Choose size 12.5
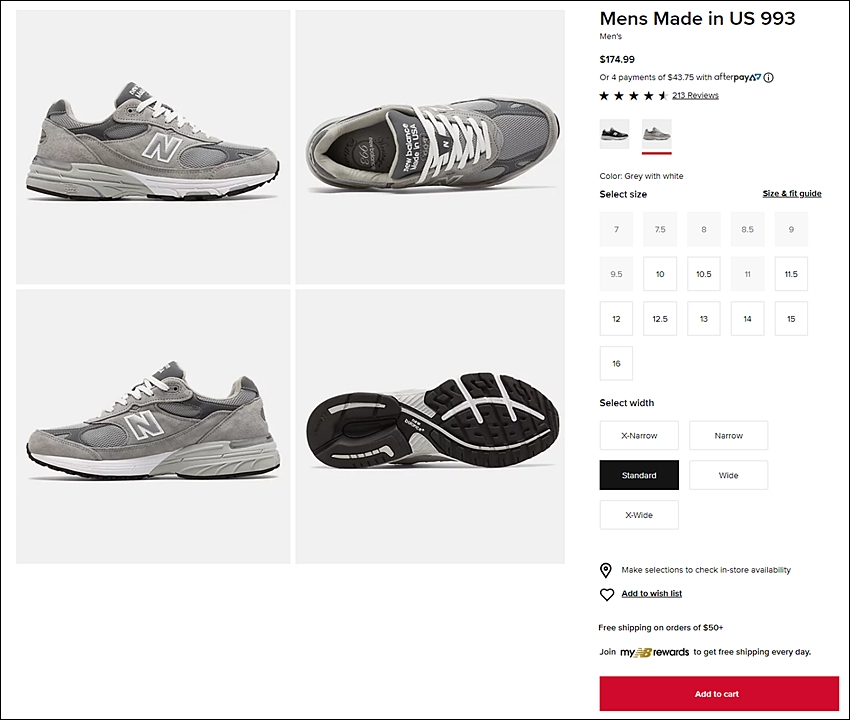This screenshot has width=850, height=720. [660, 319]
